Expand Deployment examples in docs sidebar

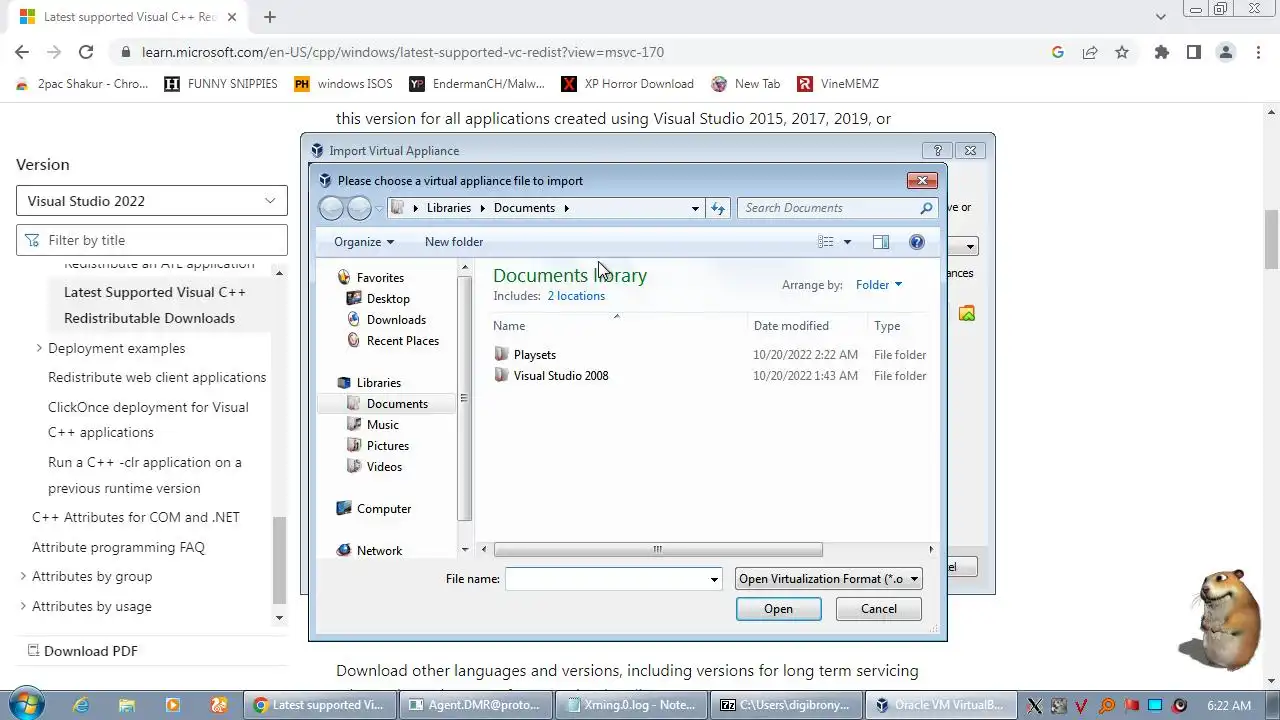(39, 348)
